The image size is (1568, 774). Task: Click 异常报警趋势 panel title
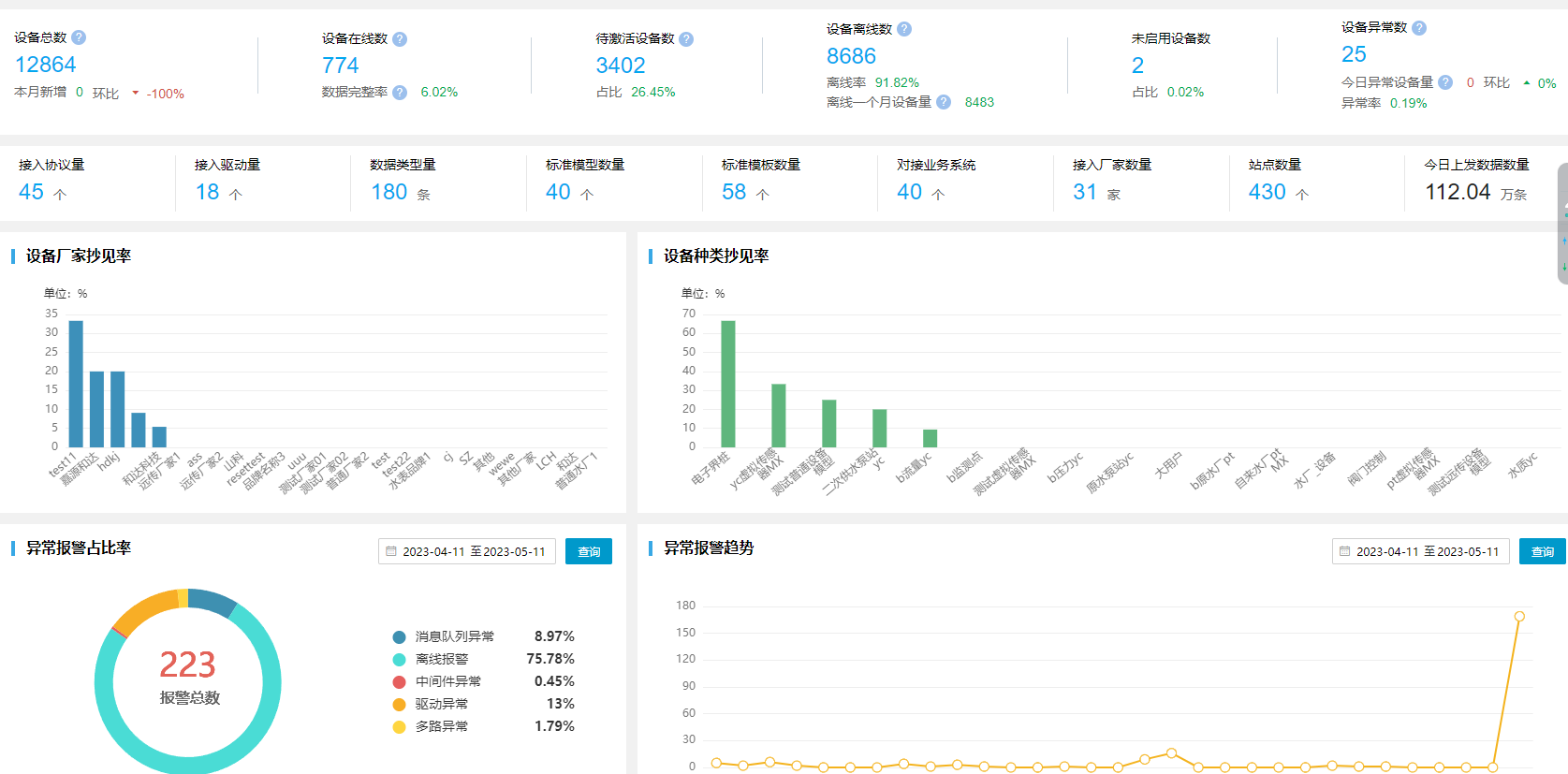[x=709, y=548]
